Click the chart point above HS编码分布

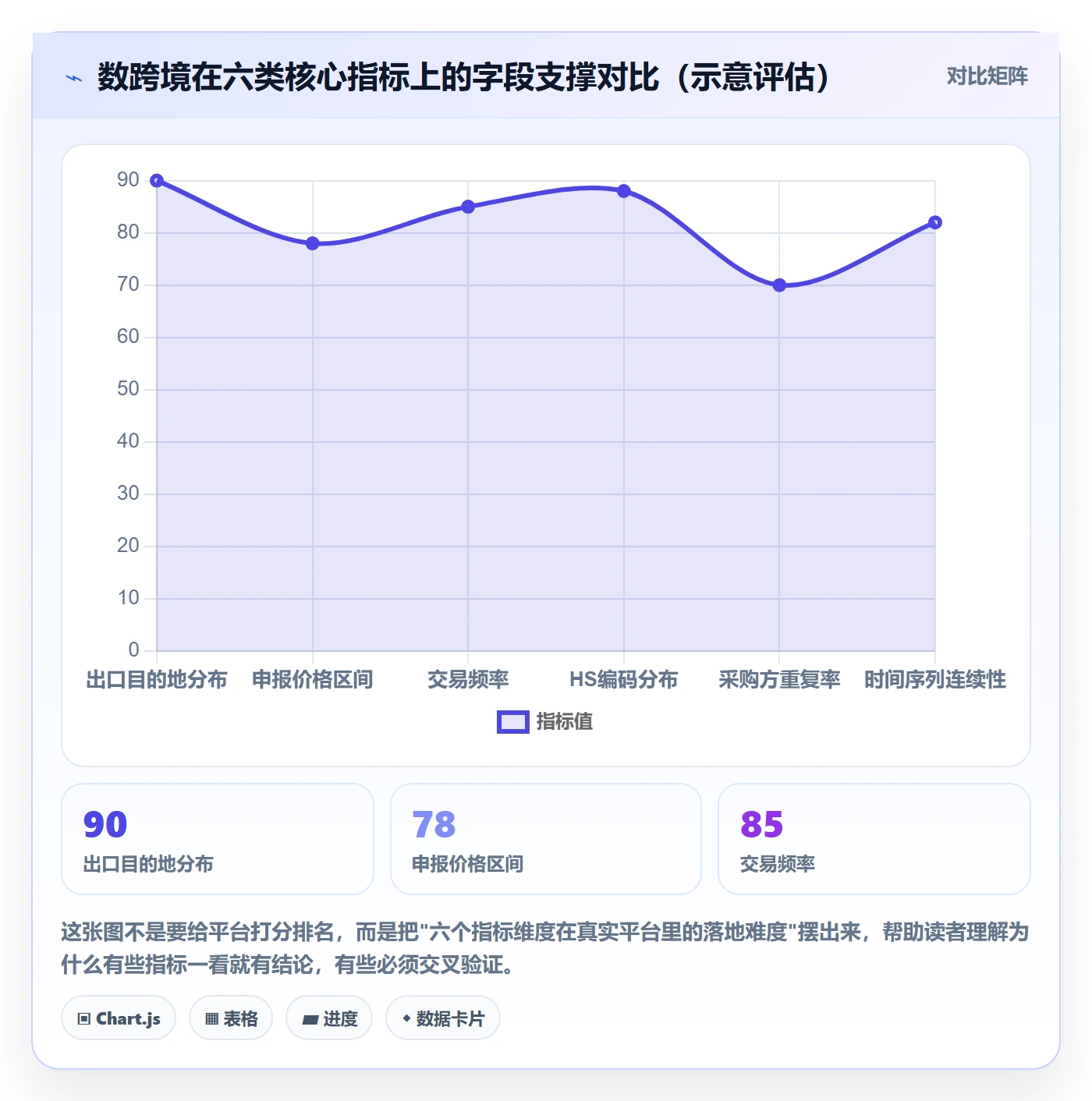(x=624, y=191)
